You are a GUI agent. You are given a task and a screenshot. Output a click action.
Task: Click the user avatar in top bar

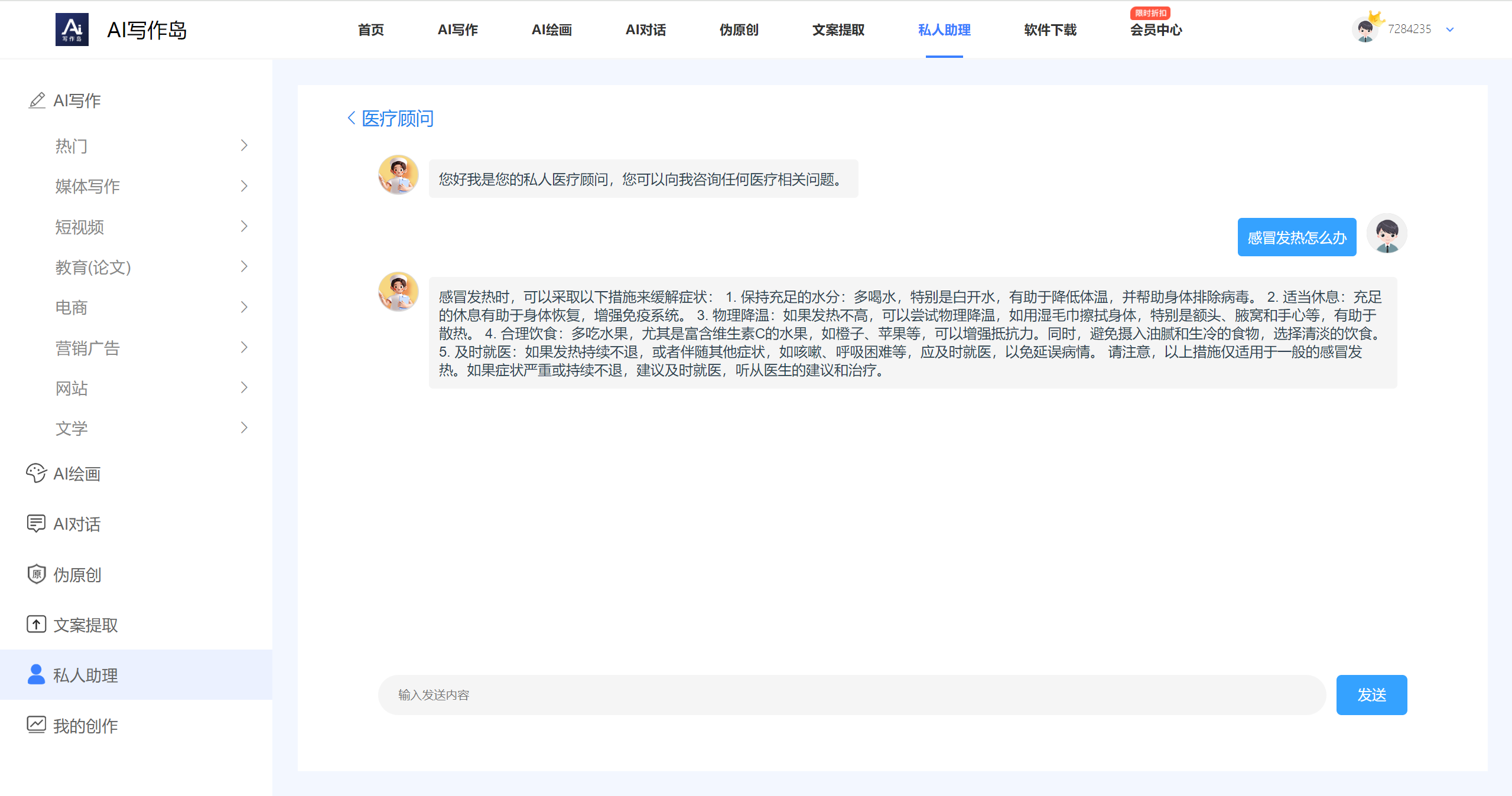(1365, 29)
